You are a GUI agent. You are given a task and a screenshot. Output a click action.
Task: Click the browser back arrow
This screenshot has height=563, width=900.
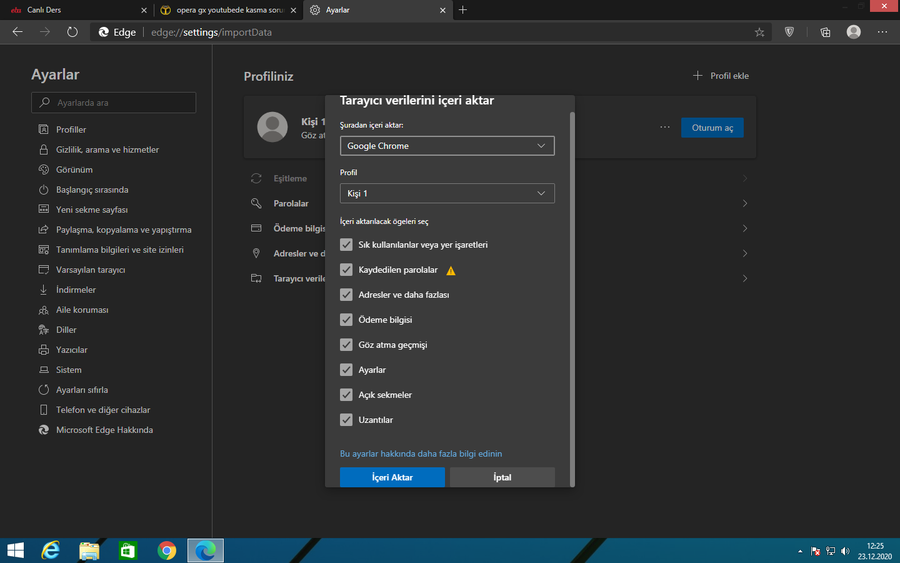tap(18, 32)
